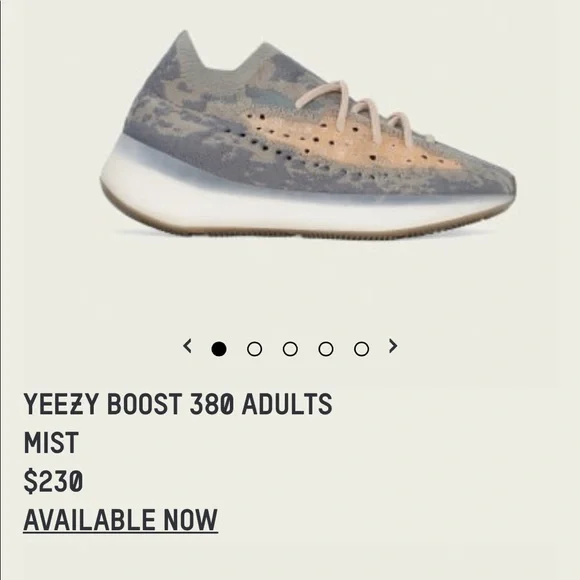The width and height of the screenshot is (580, 580).
Task: Open the Yeezy 380 shoe product image
Action: pos(308,134)
